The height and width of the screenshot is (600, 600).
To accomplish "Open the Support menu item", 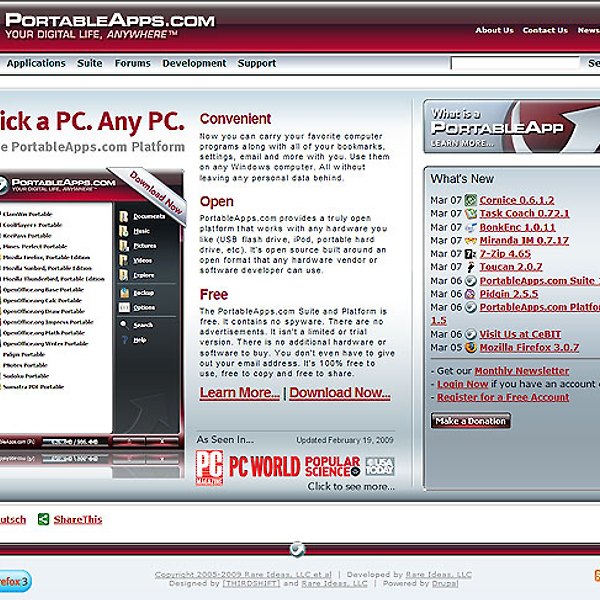I will (x=257, y=63).
